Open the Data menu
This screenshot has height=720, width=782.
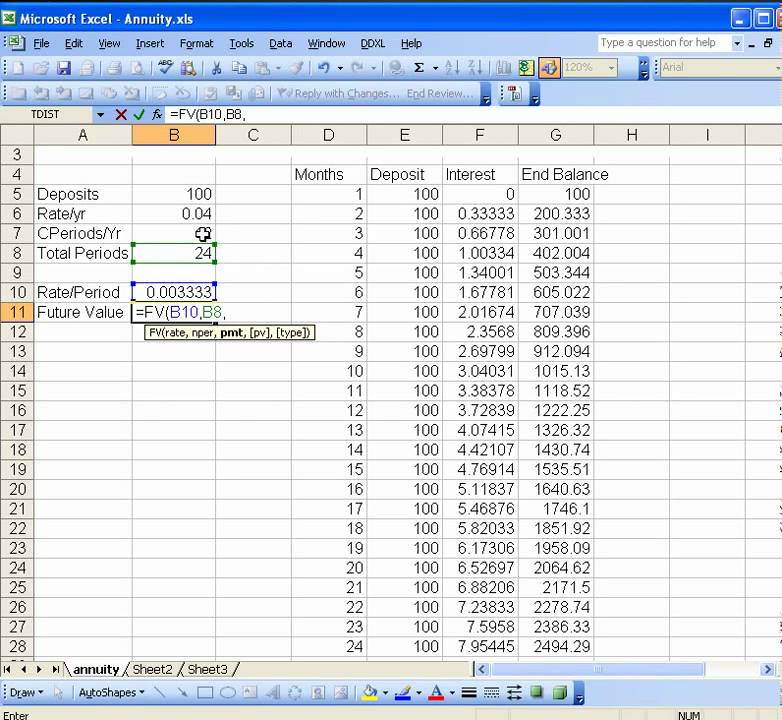[x=280, y=44]
